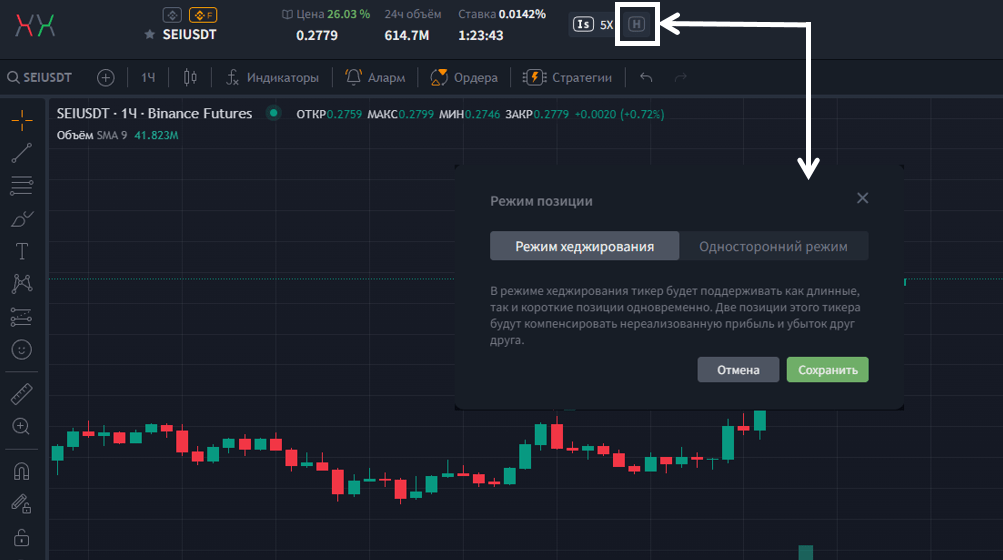Click the plus compare symbol icon

point(106,77)
